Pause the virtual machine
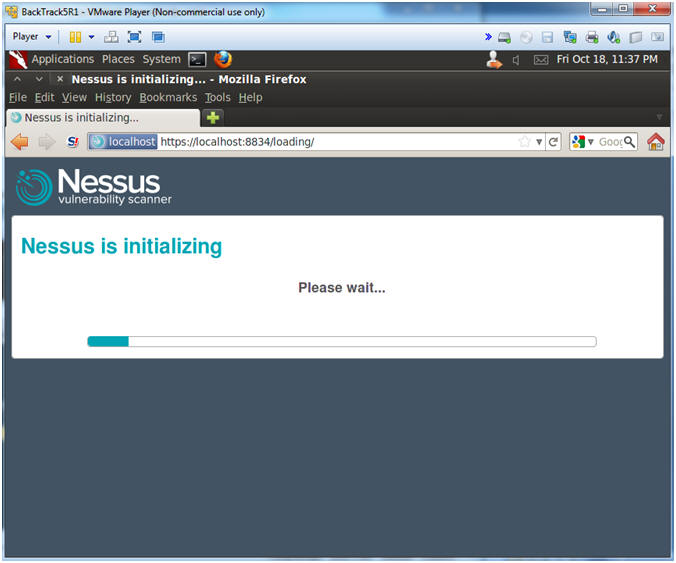676x563 pixels. point(75,37)
